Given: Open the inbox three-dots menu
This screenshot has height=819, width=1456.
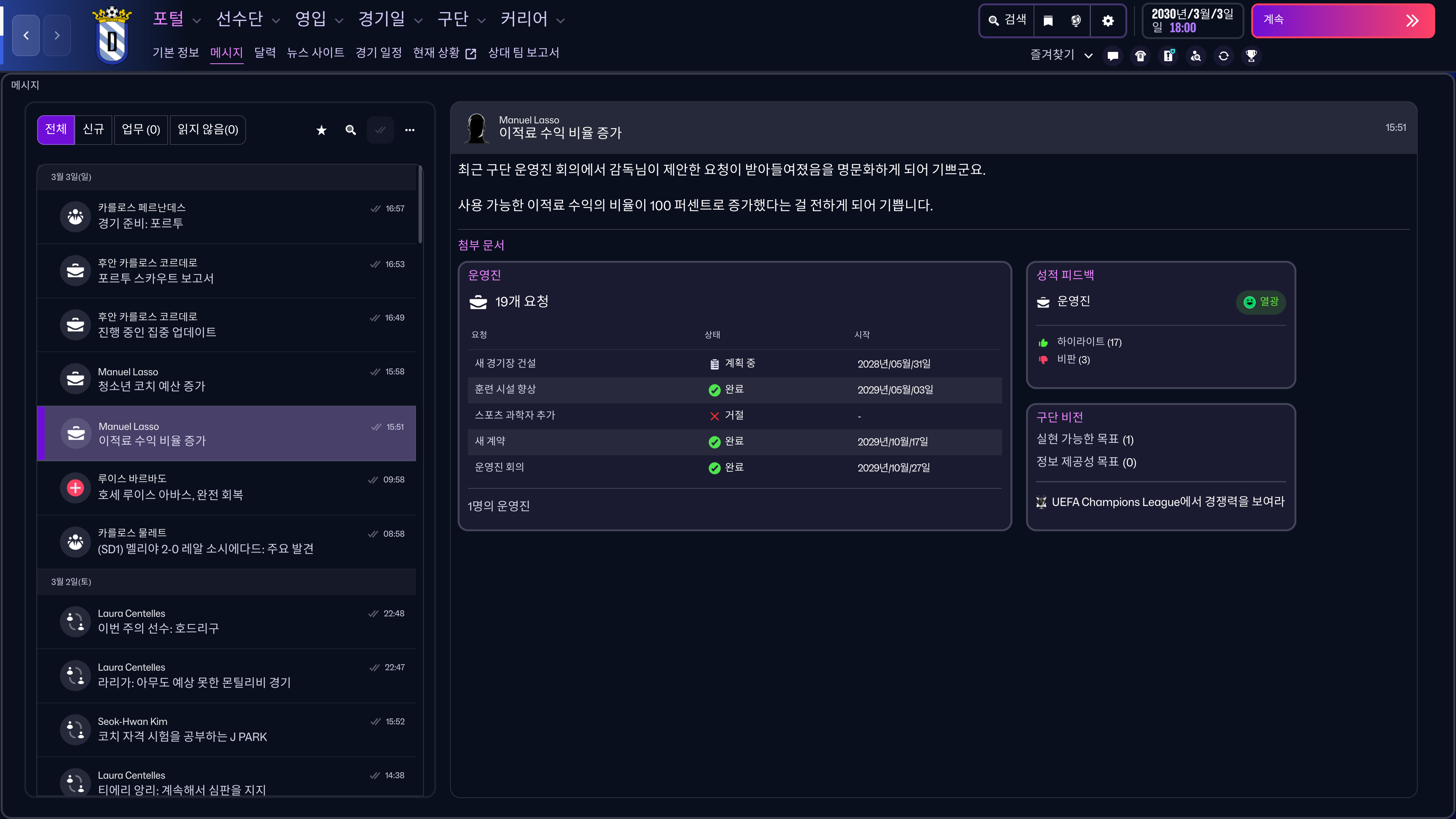Looking at the screenshot, I should pyautogui.click(x=410, y=130).
